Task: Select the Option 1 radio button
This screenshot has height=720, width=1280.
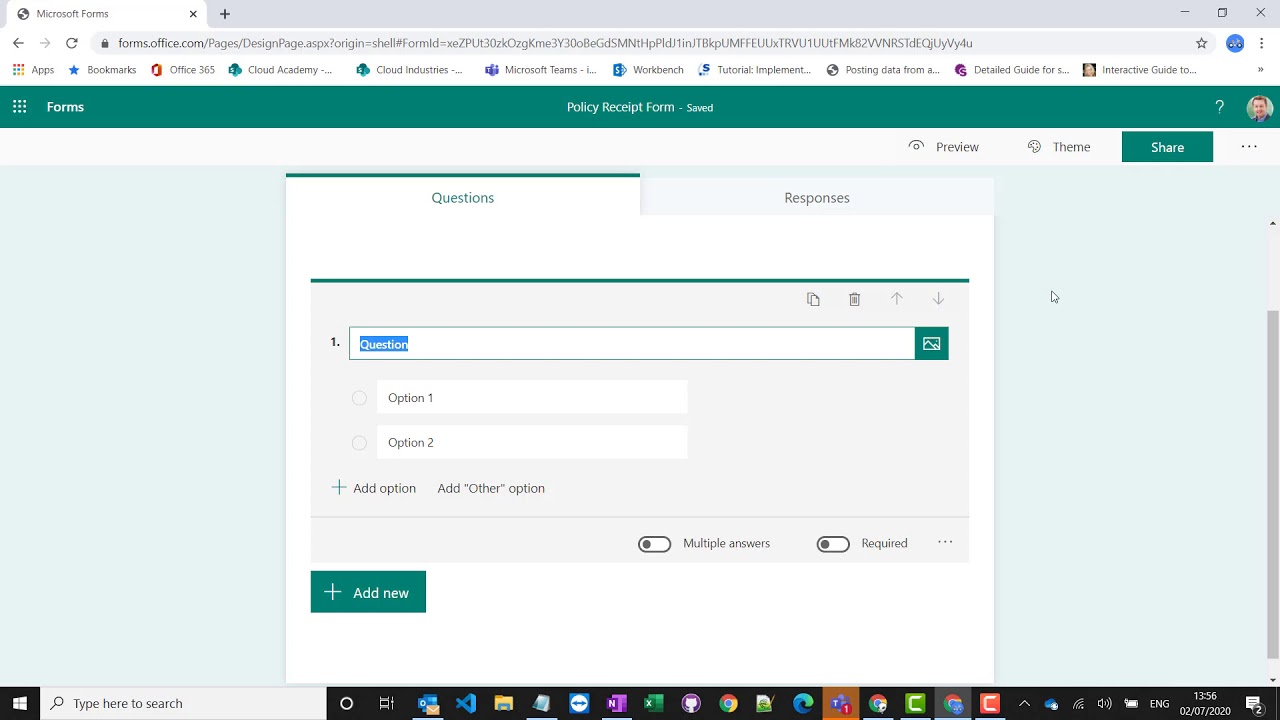Action: pos(359,398)
